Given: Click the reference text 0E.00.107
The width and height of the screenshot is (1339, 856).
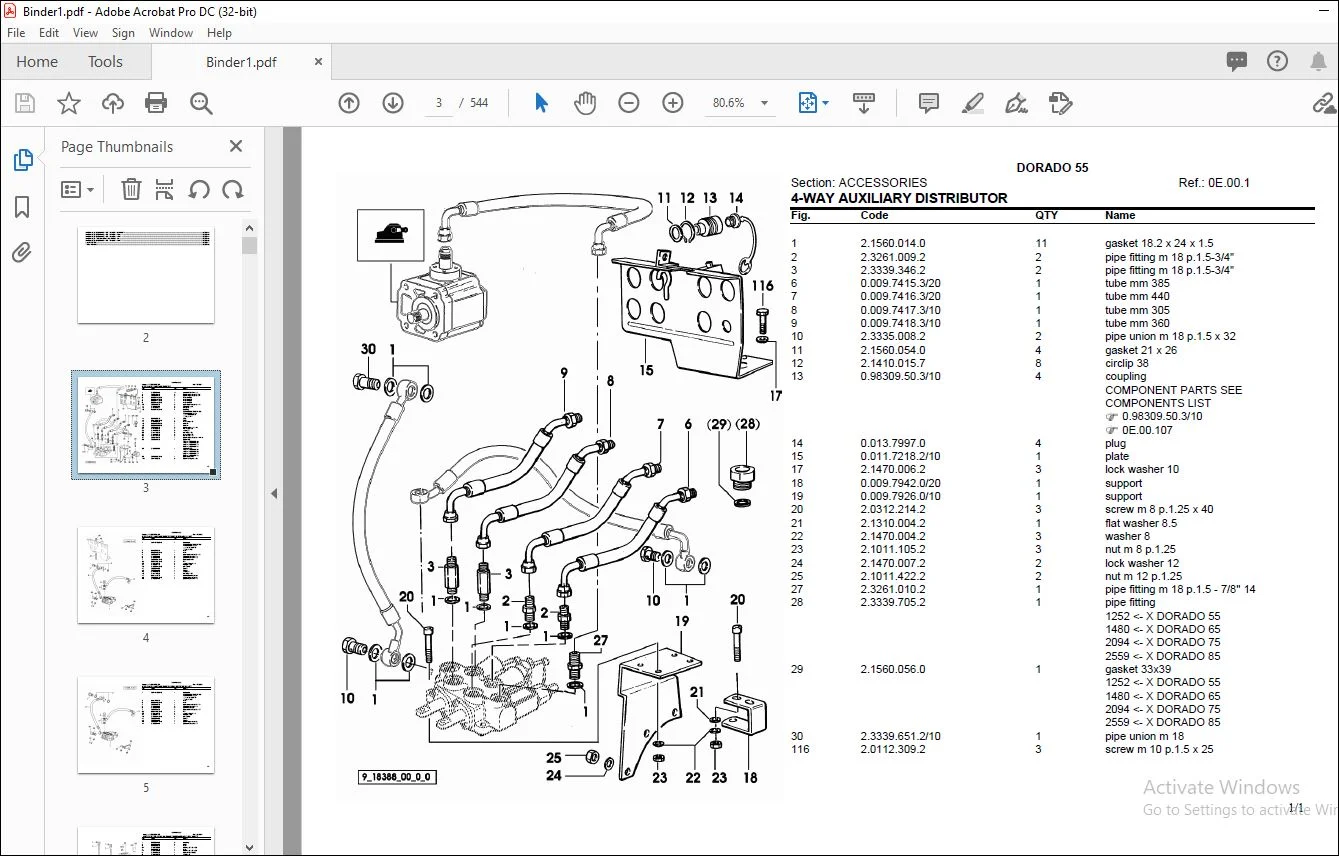Looking at the screenshot, I should (1147, 430).
